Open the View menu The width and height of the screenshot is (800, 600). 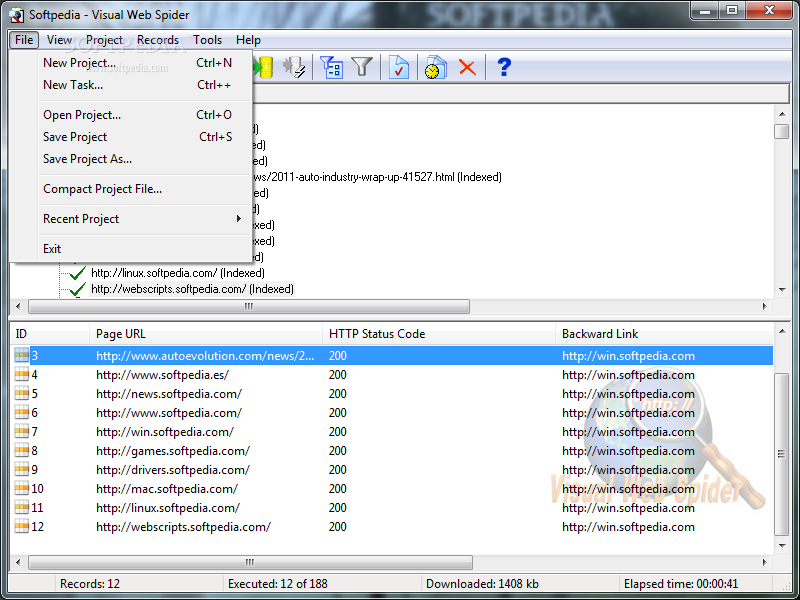(x=59, y=40)
